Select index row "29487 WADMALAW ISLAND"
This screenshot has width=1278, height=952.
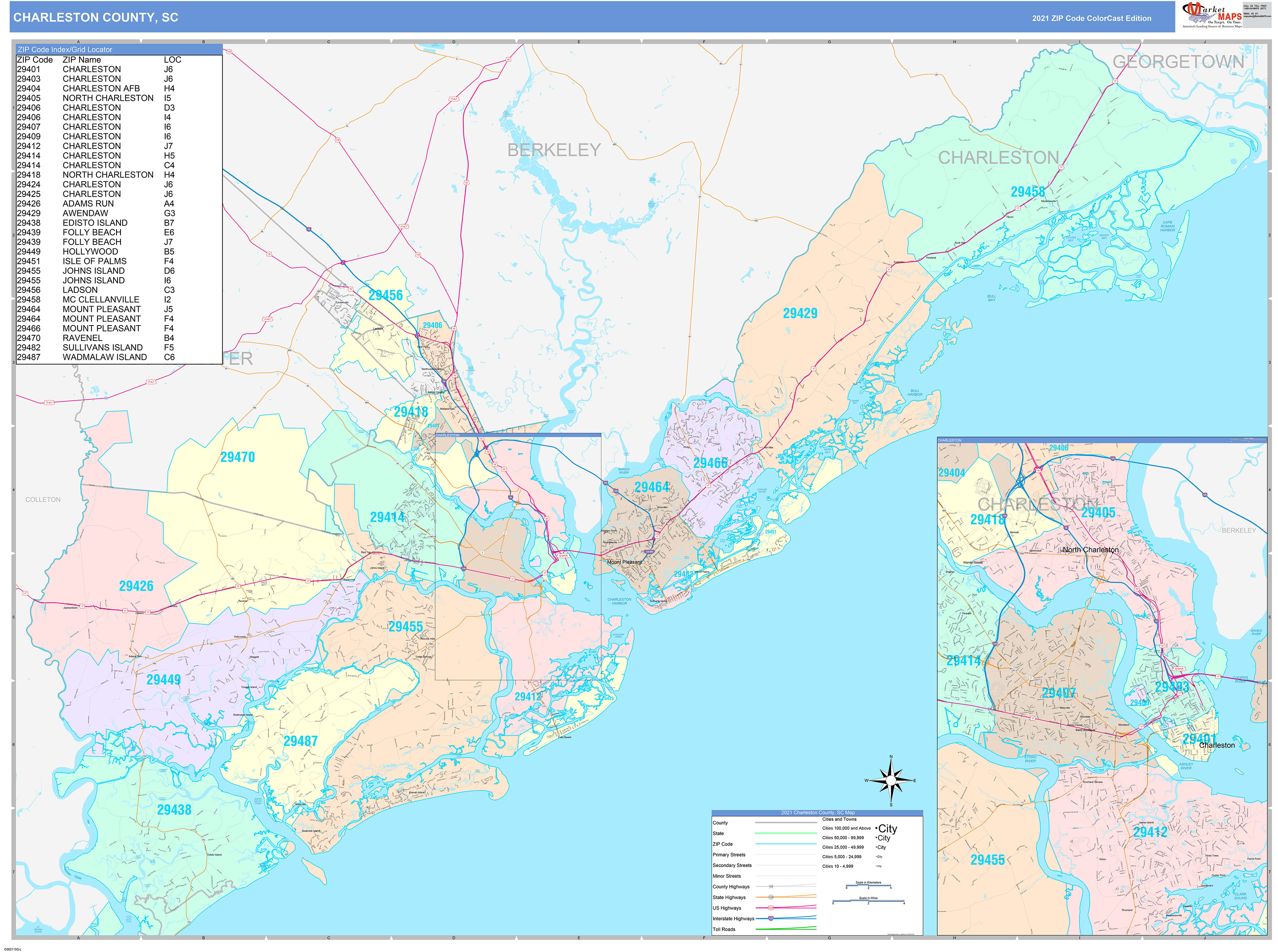[96, 357]
